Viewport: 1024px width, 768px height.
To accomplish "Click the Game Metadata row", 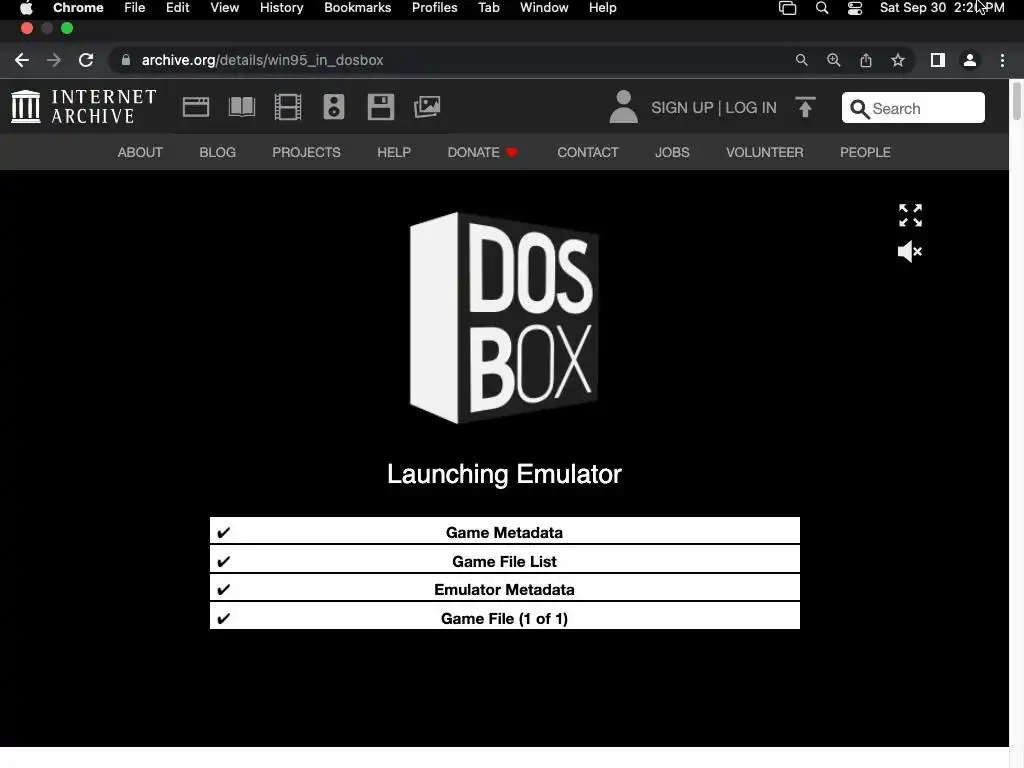I will (x=505, y=531).
